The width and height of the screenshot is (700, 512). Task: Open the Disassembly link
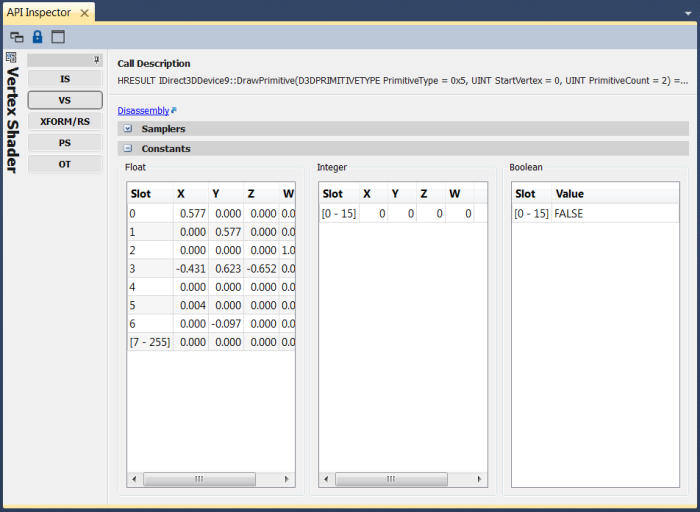(143, 111)
